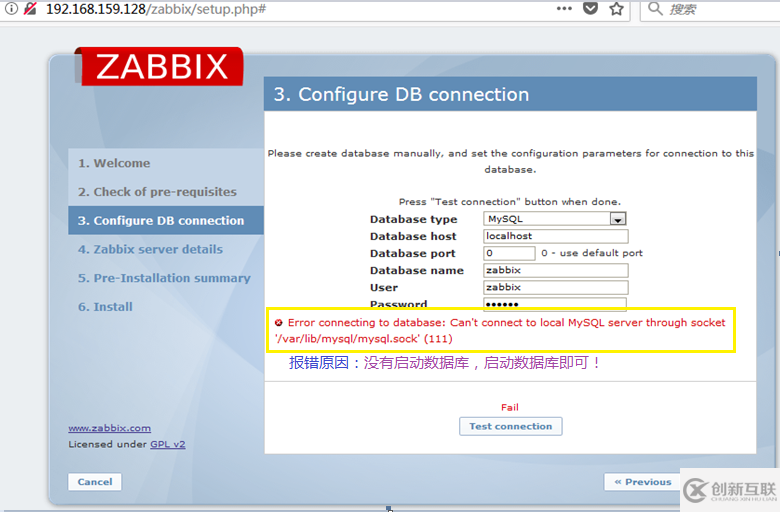Screen dimensions: 780x512
Task: Open the www.zabbix.com link
Action: click(x=109, y=428)
